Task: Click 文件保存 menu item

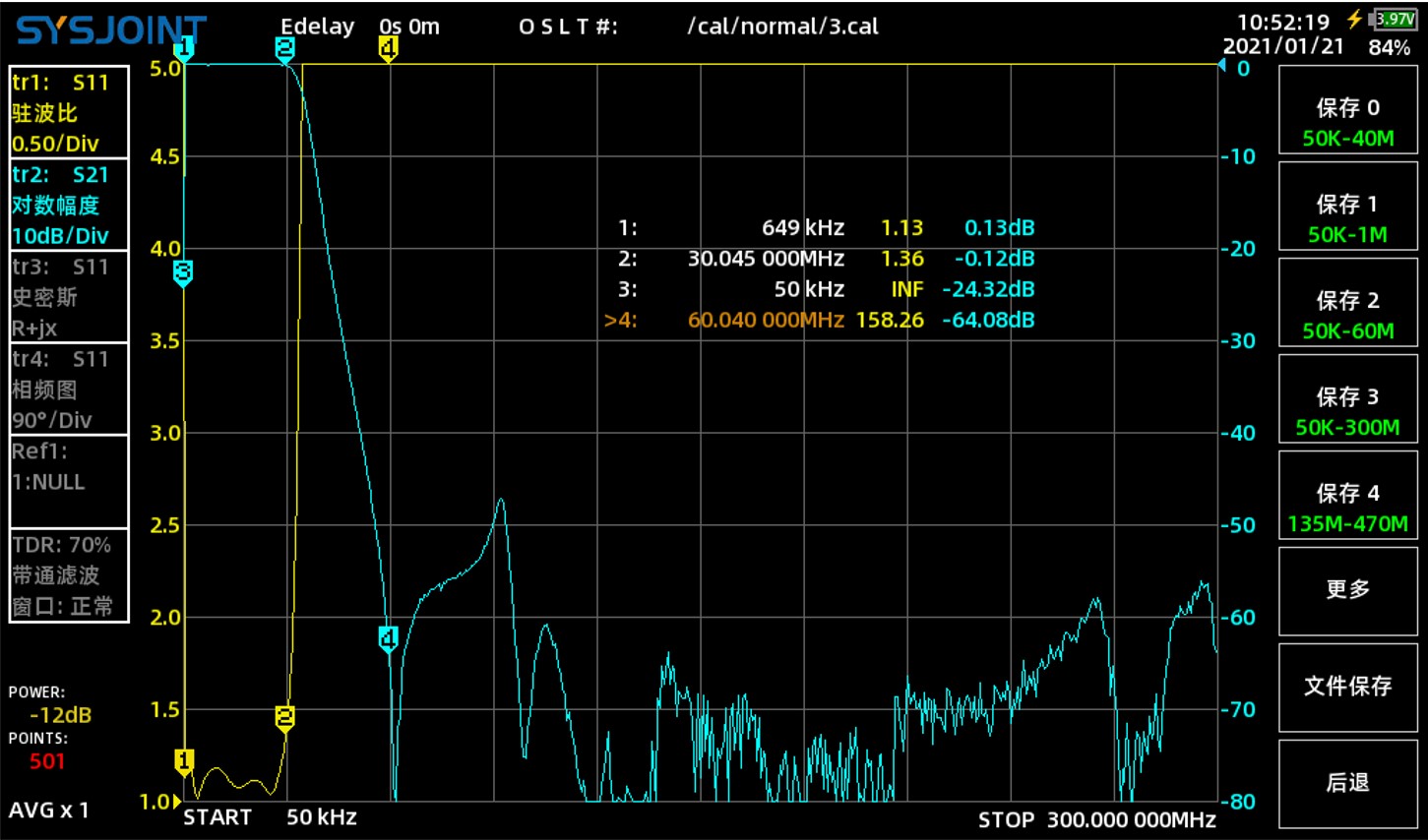Action: click(1347, 688)
